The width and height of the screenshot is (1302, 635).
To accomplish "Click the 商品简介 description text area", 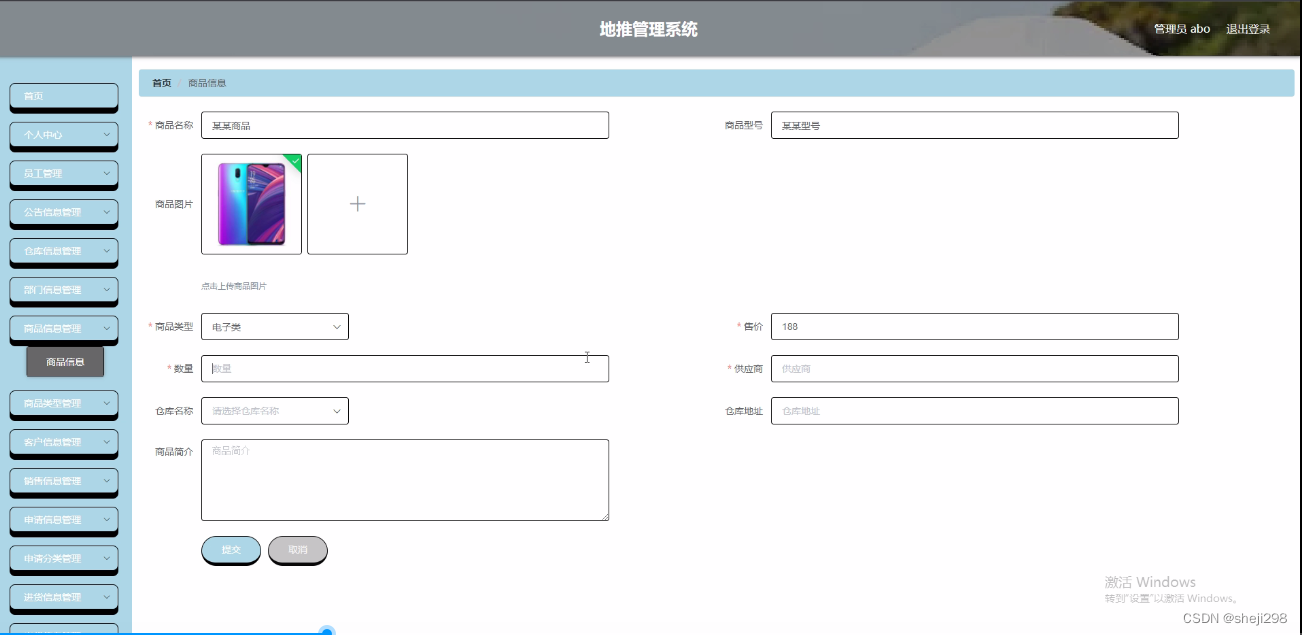I will click(x=404, y=478).
